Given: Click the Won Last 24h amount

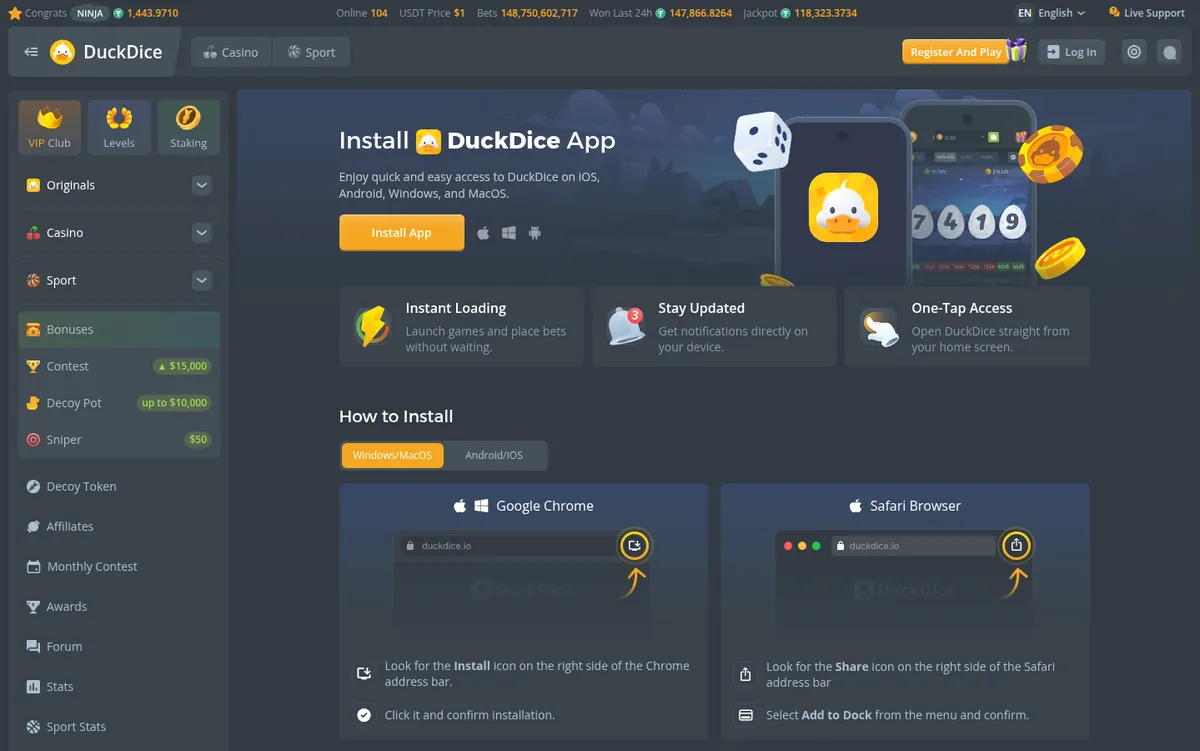Looking at the screenshot, I should click(700, 13).
